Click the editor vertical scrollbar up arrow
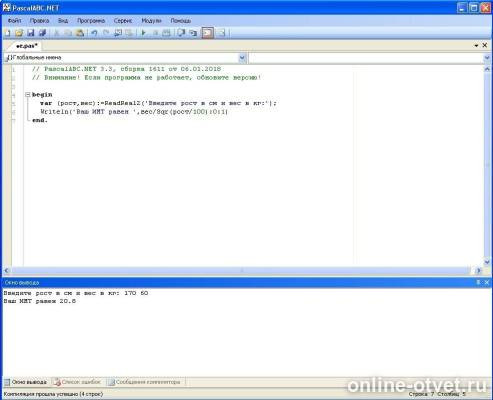The width and height of the screenshot is (493, 400). (x=487, y=69)
